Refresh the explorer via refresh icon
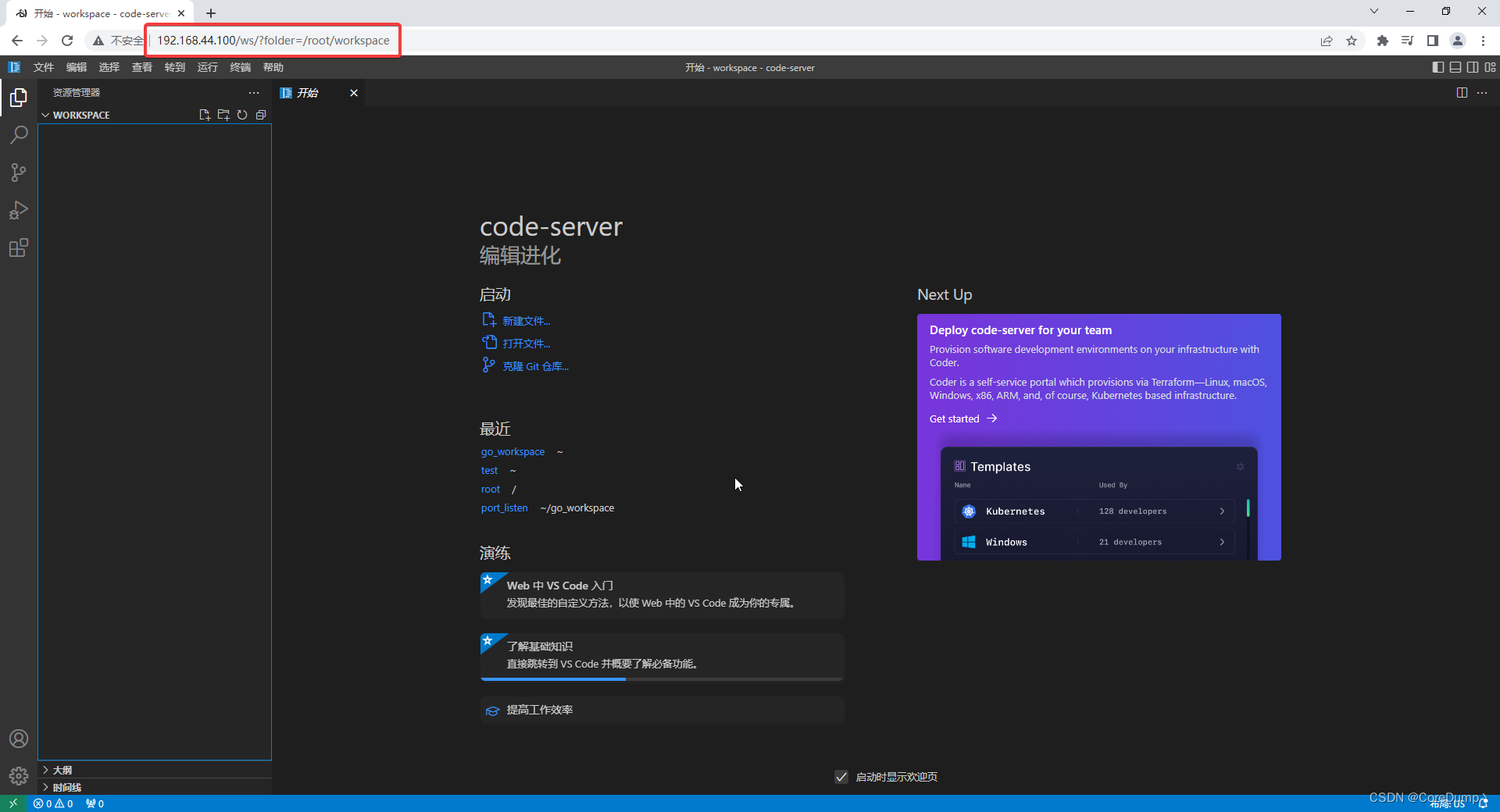Screen dimensions: 1500x812 point(242,115)
